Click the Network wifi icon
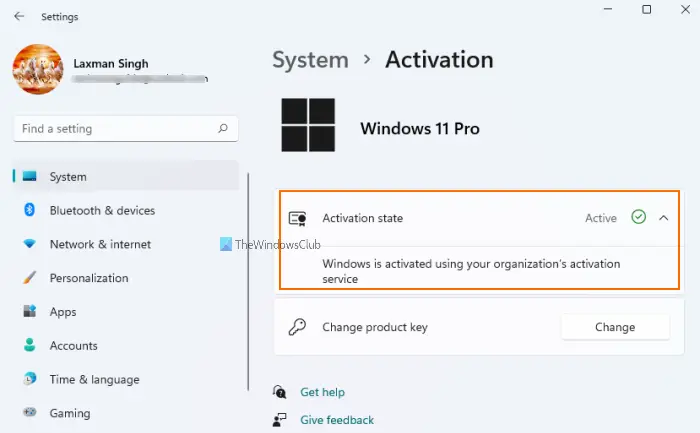 tap(29, 244)
